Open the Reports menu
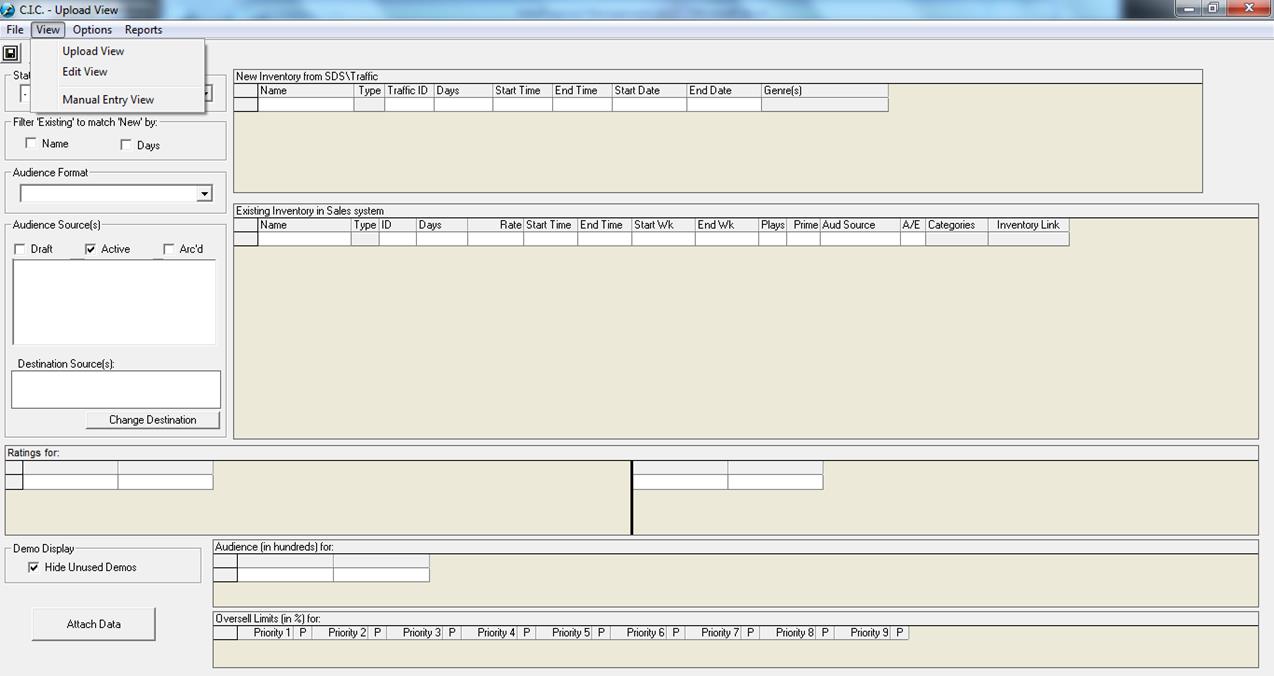Screen dimensions: 1274x676 [143, 30]
